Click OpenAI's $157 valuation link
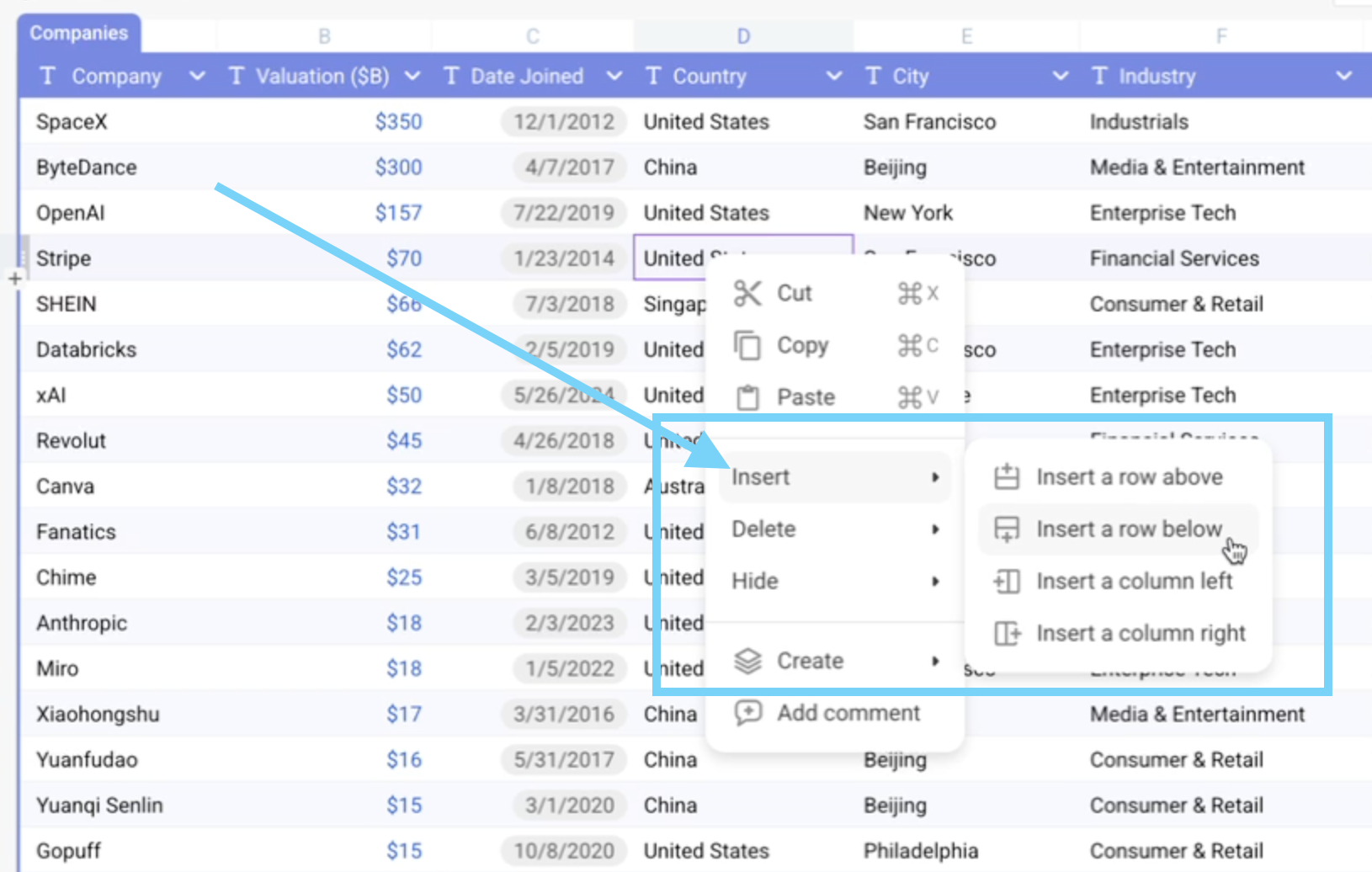This screenshot has width=1372, height=872. (399, 212)
